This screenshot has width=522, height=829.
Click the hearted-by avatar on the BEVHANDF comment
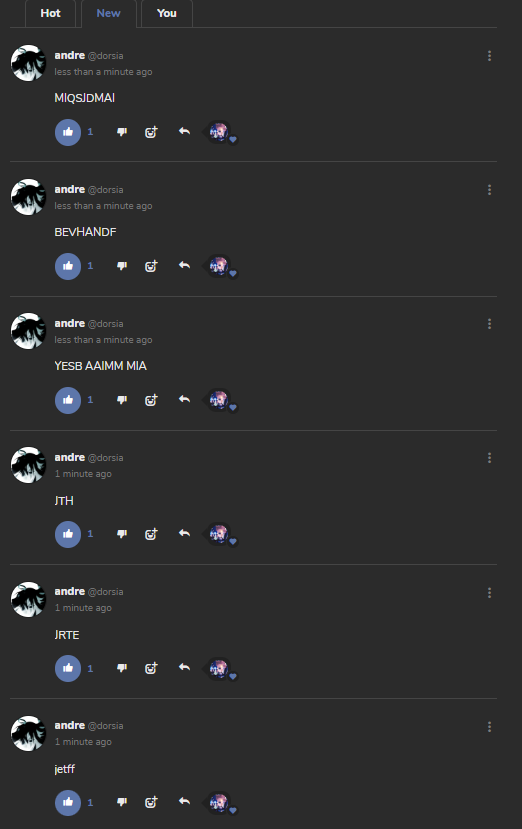(x=218, y=265)
